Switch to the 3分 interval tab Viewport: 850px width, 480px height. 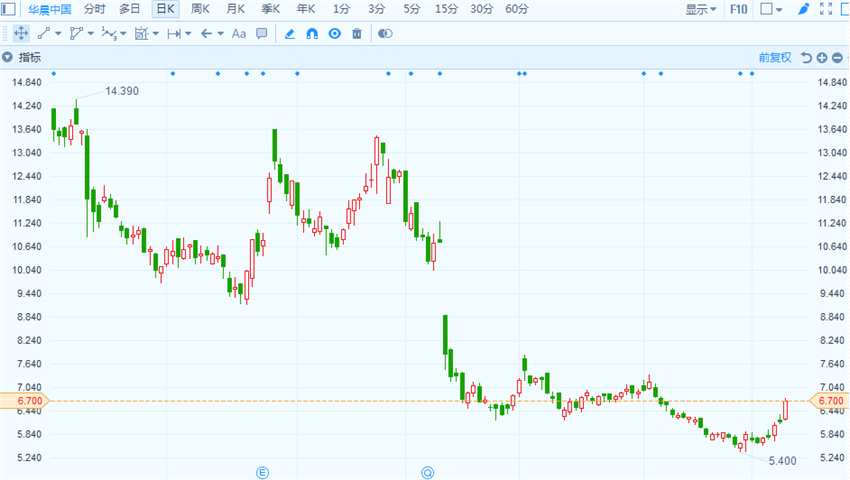pos(376,9)
